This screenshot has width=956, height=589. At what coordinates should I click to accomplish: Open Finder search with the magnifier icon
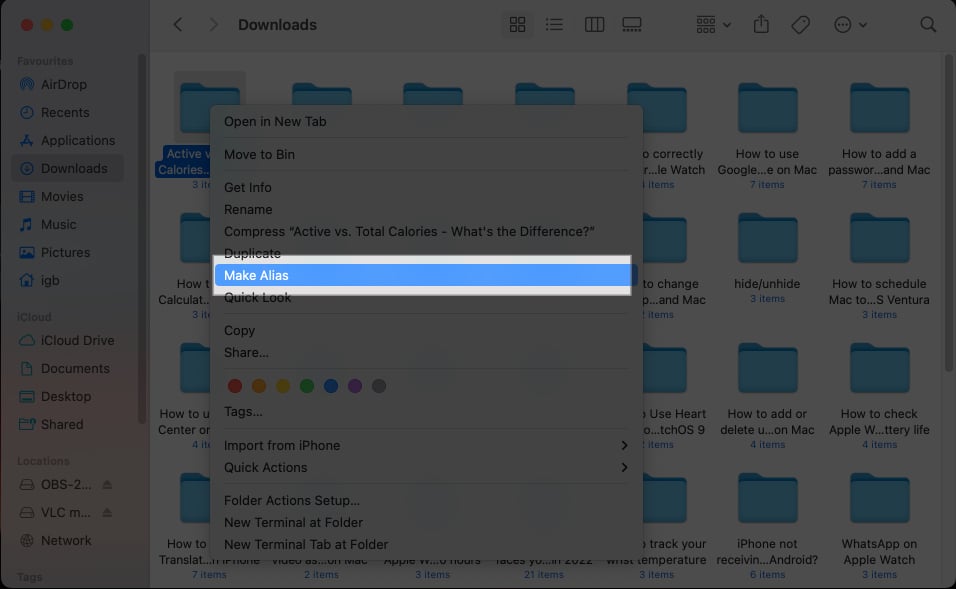tap(927, 24)
